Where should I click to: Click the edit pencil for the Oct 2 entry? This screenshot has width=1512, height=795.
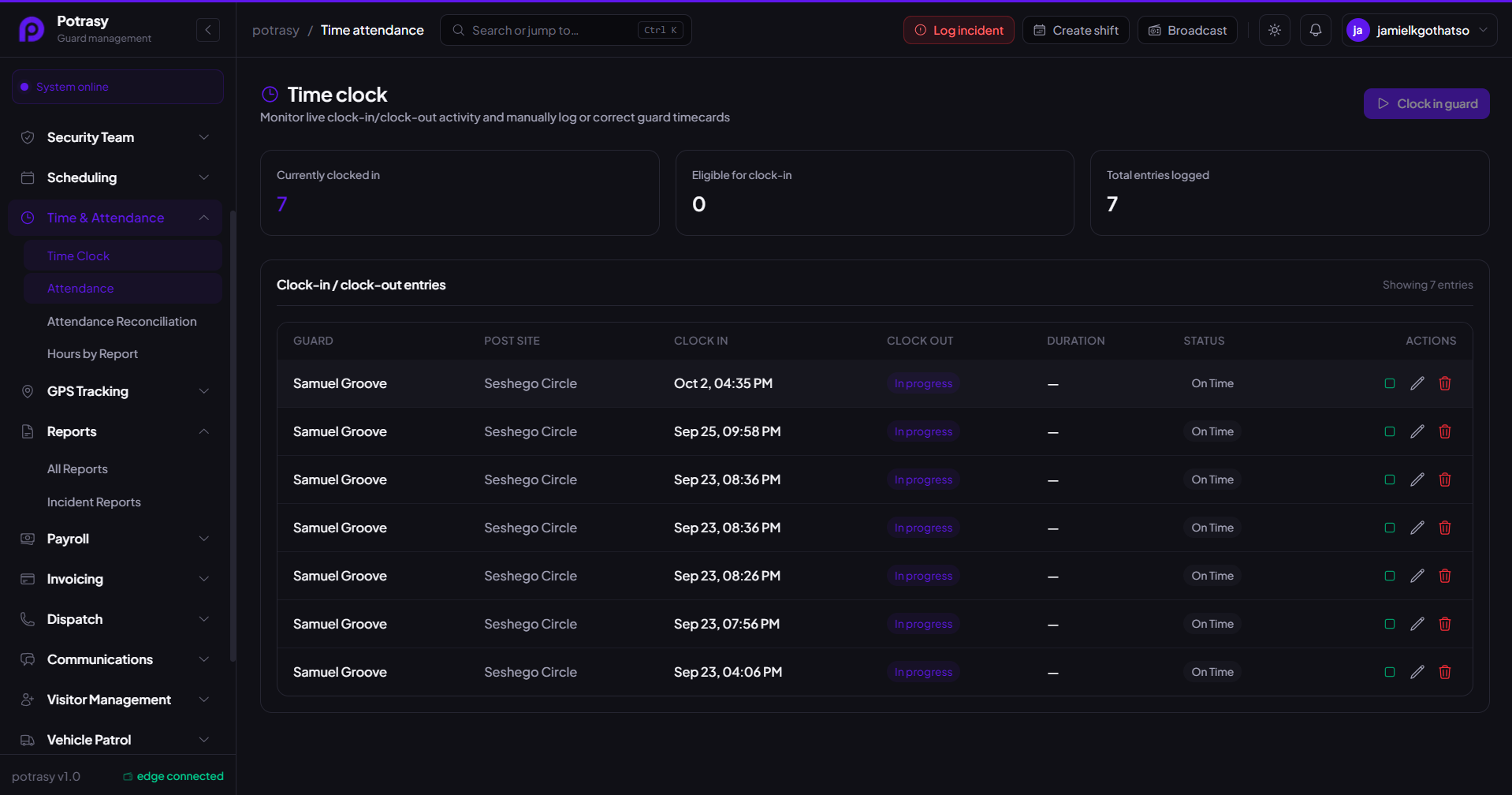coord(1417,383)
